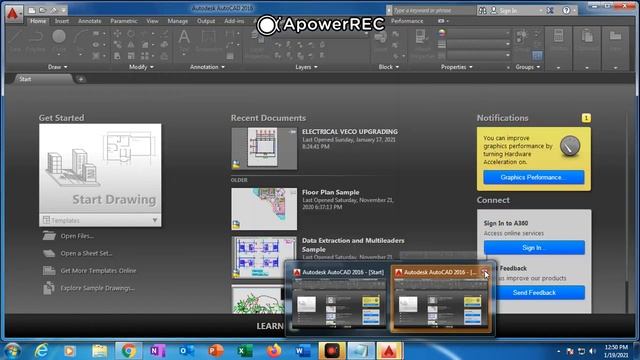Click the Graphics Performance button
This screenshot has height=360, width=640.
tap(533, 177)
